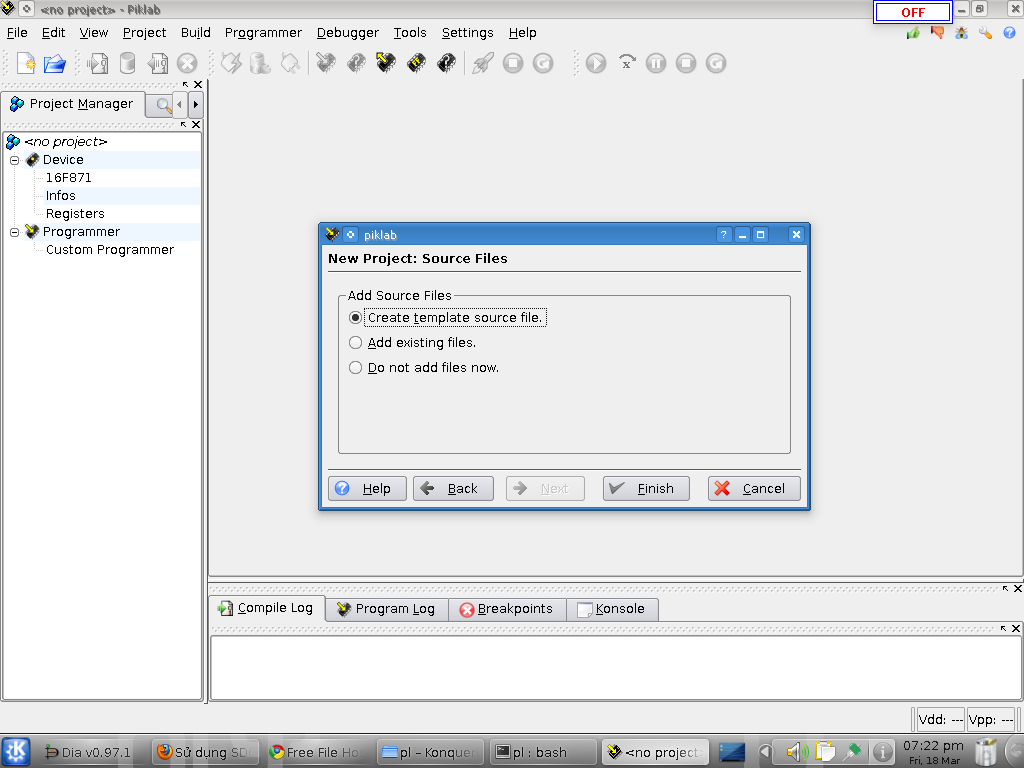Select 16F871 device in project tree
This screenshot has width=1024, height=768.
69,178
